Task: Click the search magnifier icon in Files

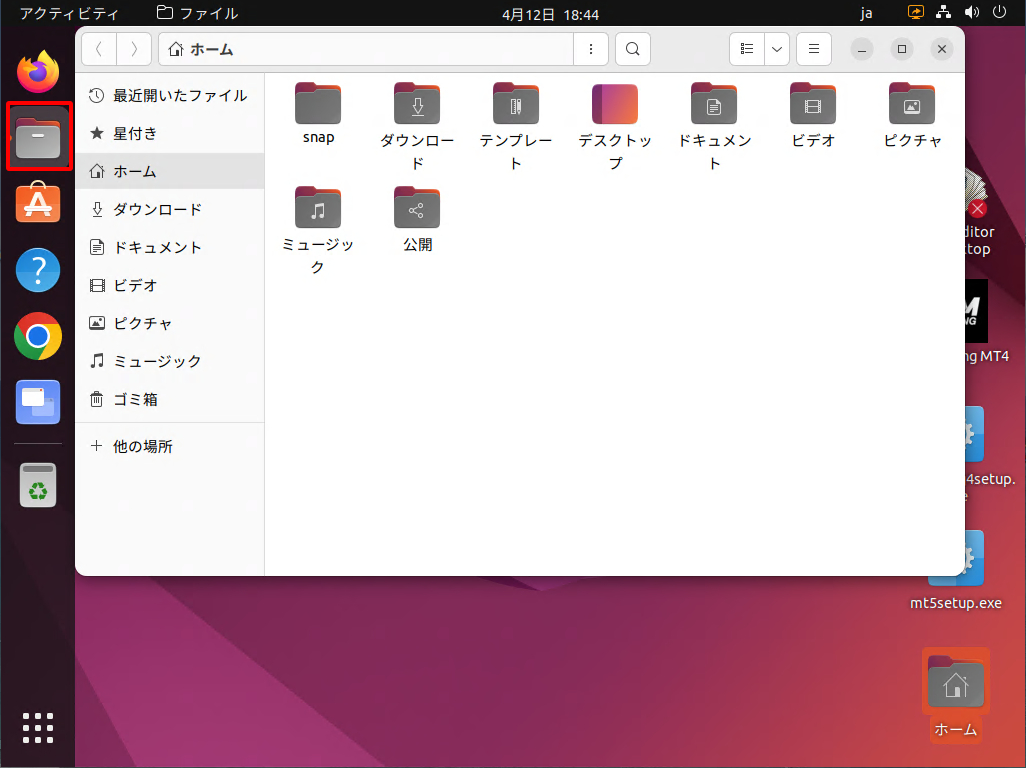Action: (632, 48)
